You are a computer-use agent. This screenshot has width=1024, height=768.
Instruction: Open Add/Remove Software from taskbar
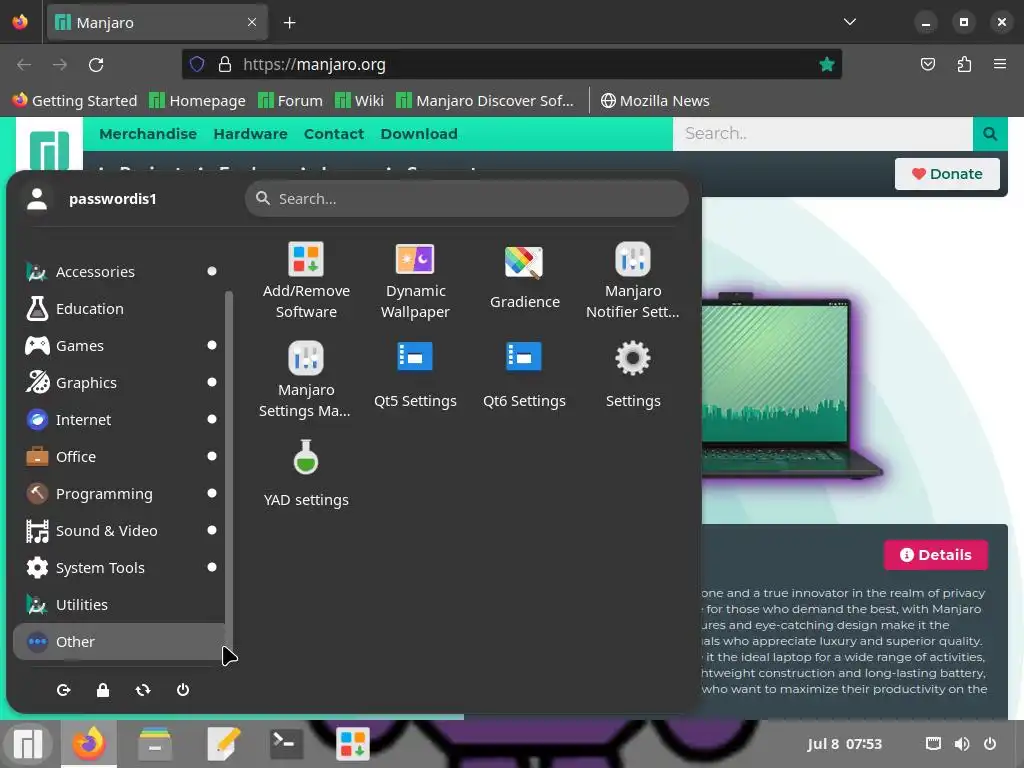pos(353,743)
